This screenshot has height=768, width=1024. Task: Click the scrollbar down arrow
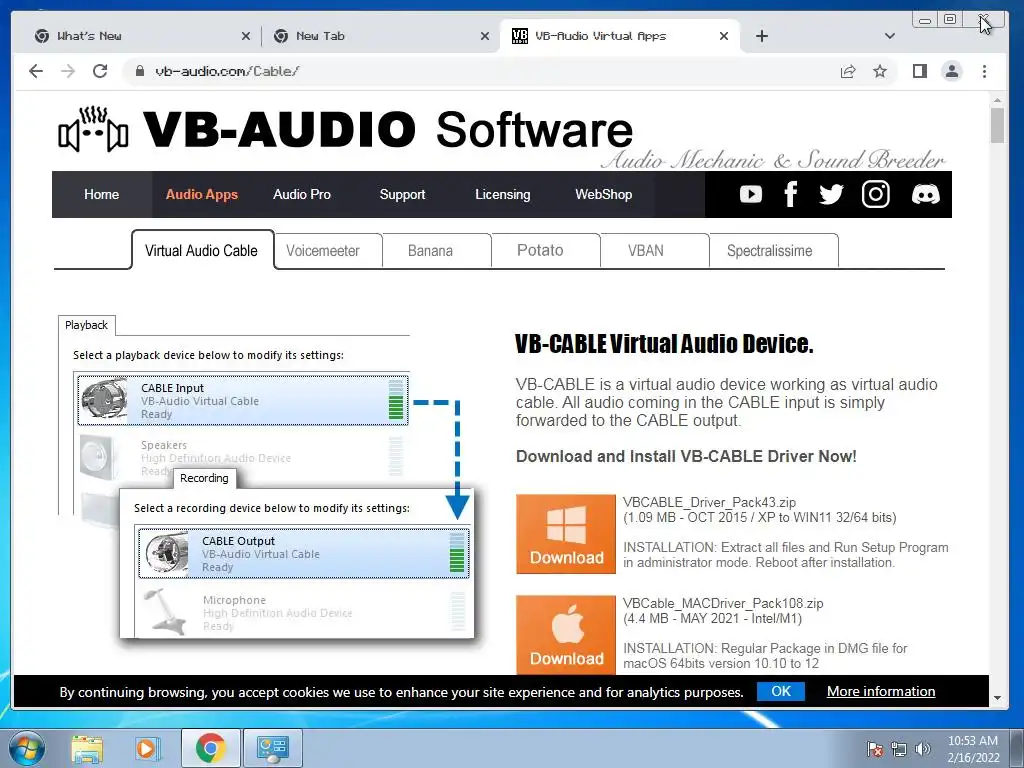coord(997,698)
